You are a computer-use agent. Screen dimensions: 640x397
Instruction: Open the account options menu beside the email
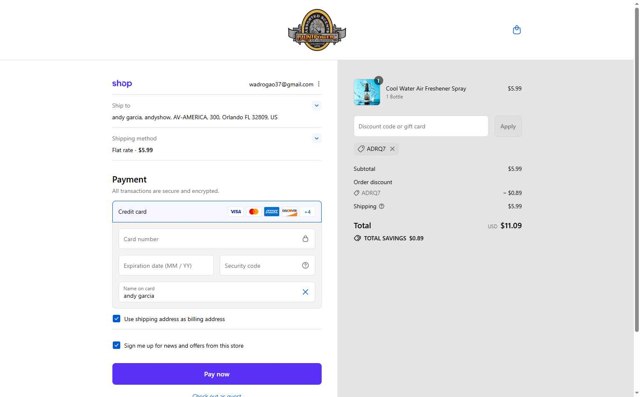[319, 84]
